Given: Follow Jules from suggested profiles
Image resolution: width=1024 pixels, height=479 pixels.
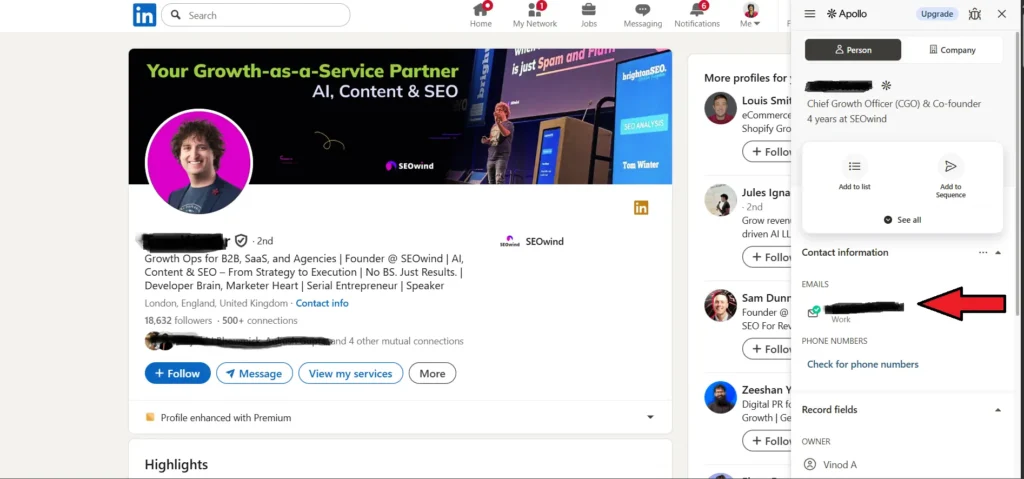Looking at the screenshot, I should [x=767, y=257].
